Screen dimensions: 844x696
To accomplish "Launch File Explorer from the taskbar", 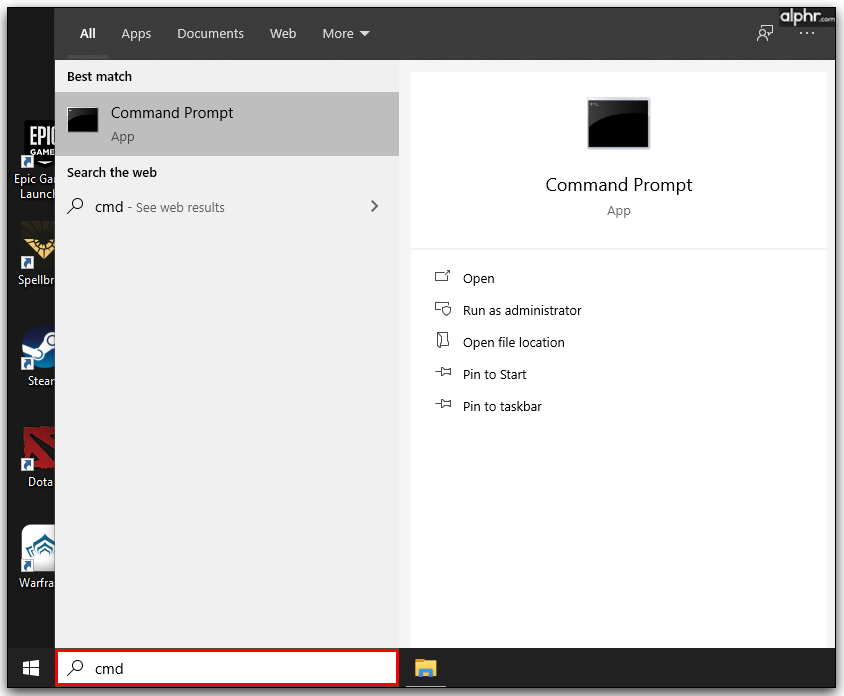I will (426, 668).
